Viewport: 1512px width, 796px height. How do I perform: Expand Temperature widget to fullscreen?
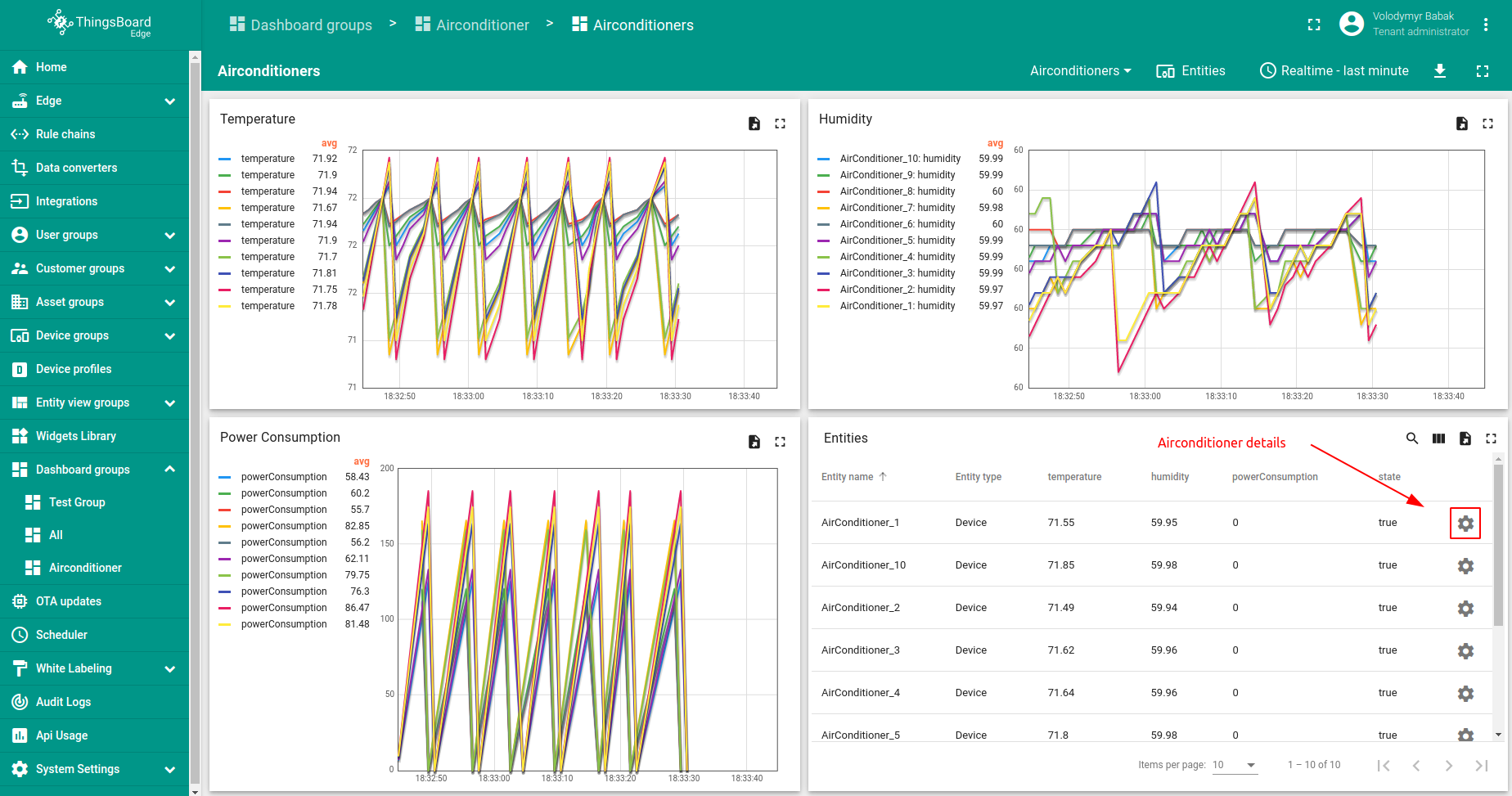coord(780,124)
